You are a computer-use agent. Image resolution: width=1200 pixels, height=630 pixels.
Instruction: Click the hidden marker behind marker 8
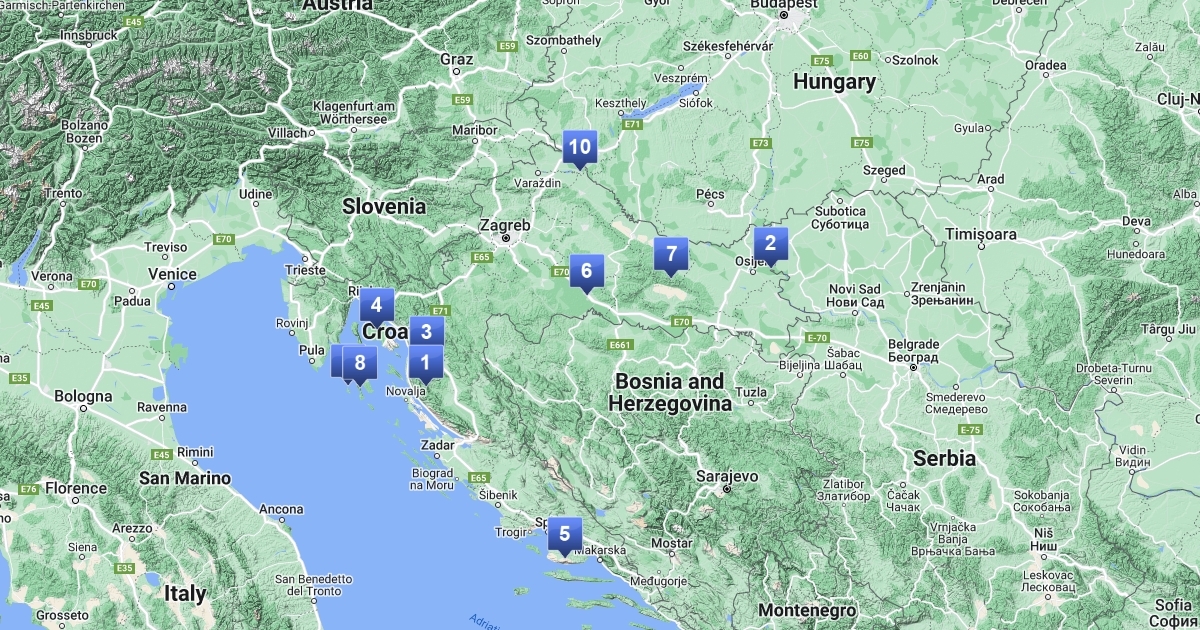point(337,360)
